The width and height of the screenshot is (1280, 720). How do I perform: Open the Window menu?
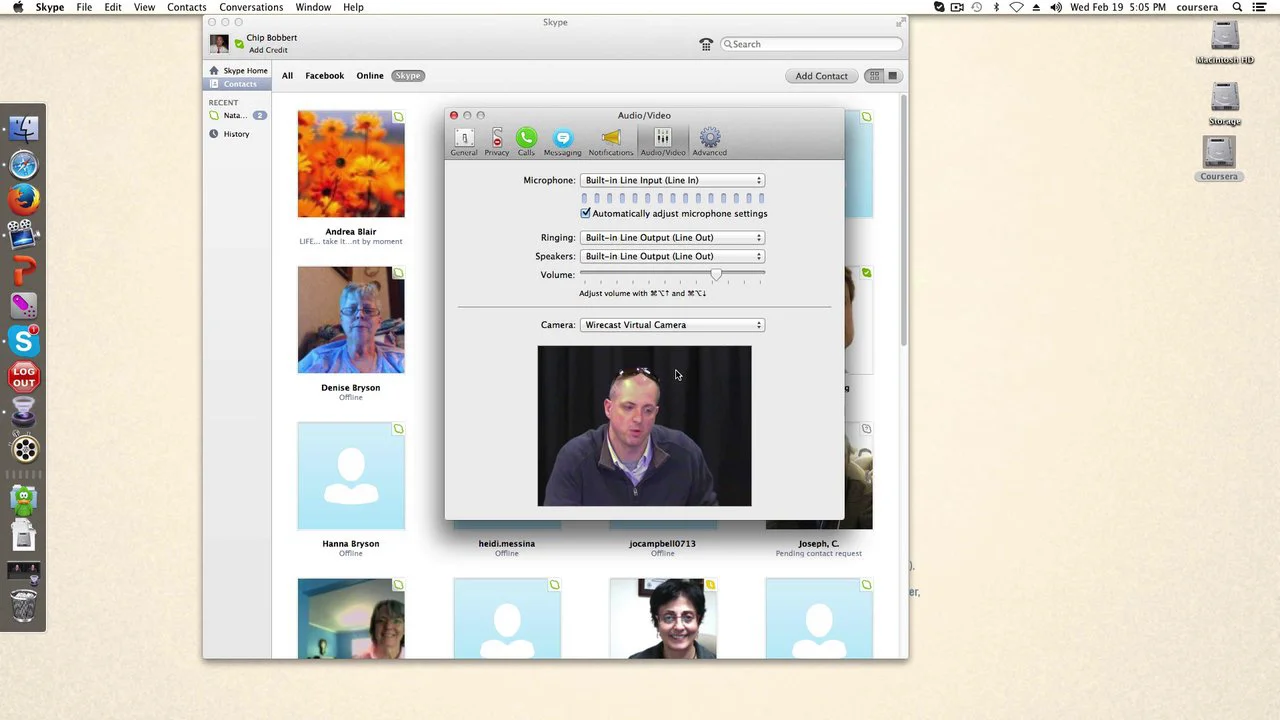click(x=313, y=7)
